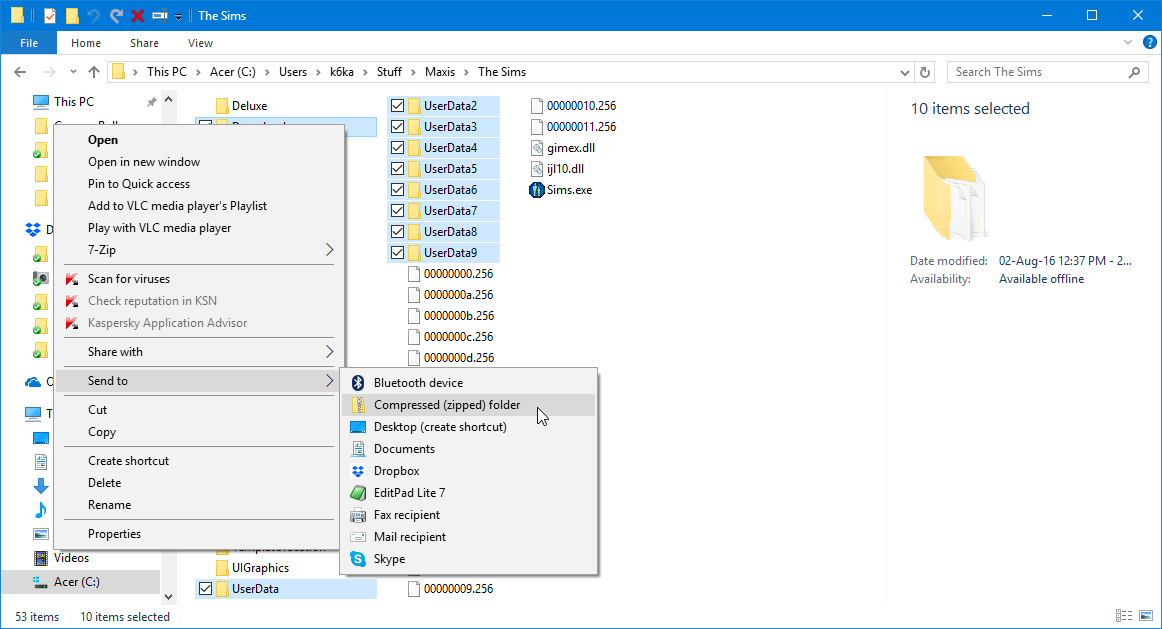Select Acer (C:) in navigation pane

(81, 582)
